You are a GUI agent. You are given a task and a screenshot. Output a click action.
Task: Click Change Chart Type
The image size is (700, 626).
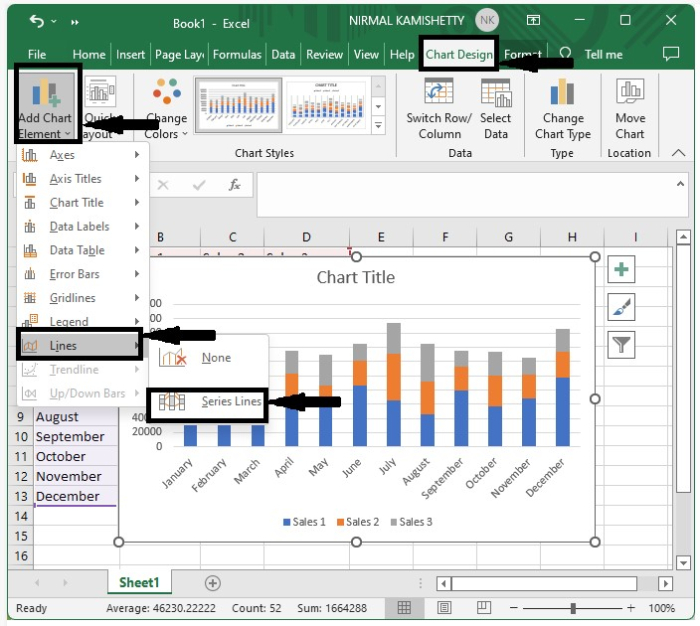(562, 108)
